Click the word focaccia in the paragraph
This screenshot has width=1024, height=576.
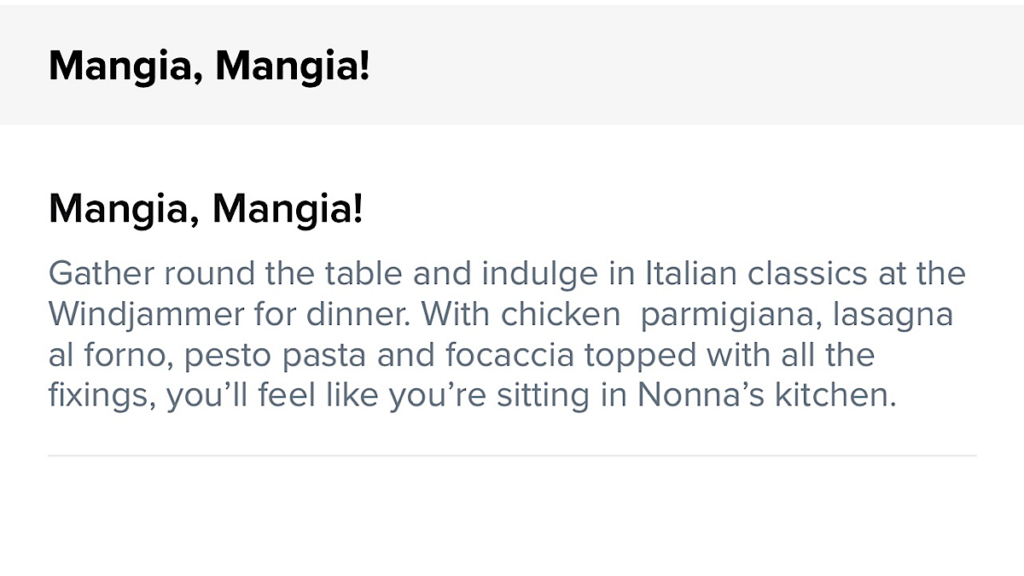[509, 355]
